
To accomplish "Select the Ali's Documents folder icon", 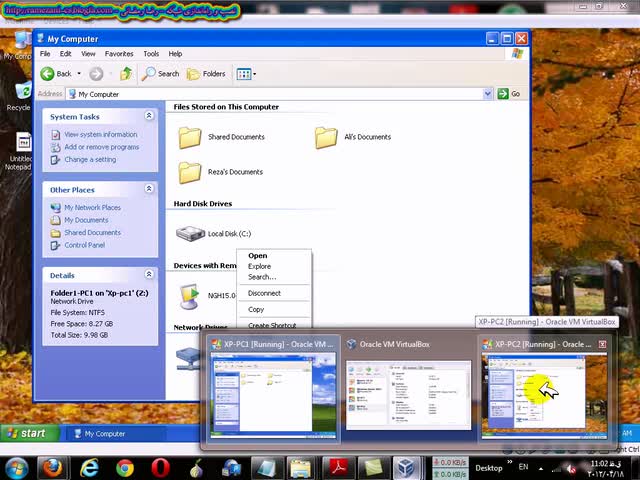I will [x=326, y=137].
